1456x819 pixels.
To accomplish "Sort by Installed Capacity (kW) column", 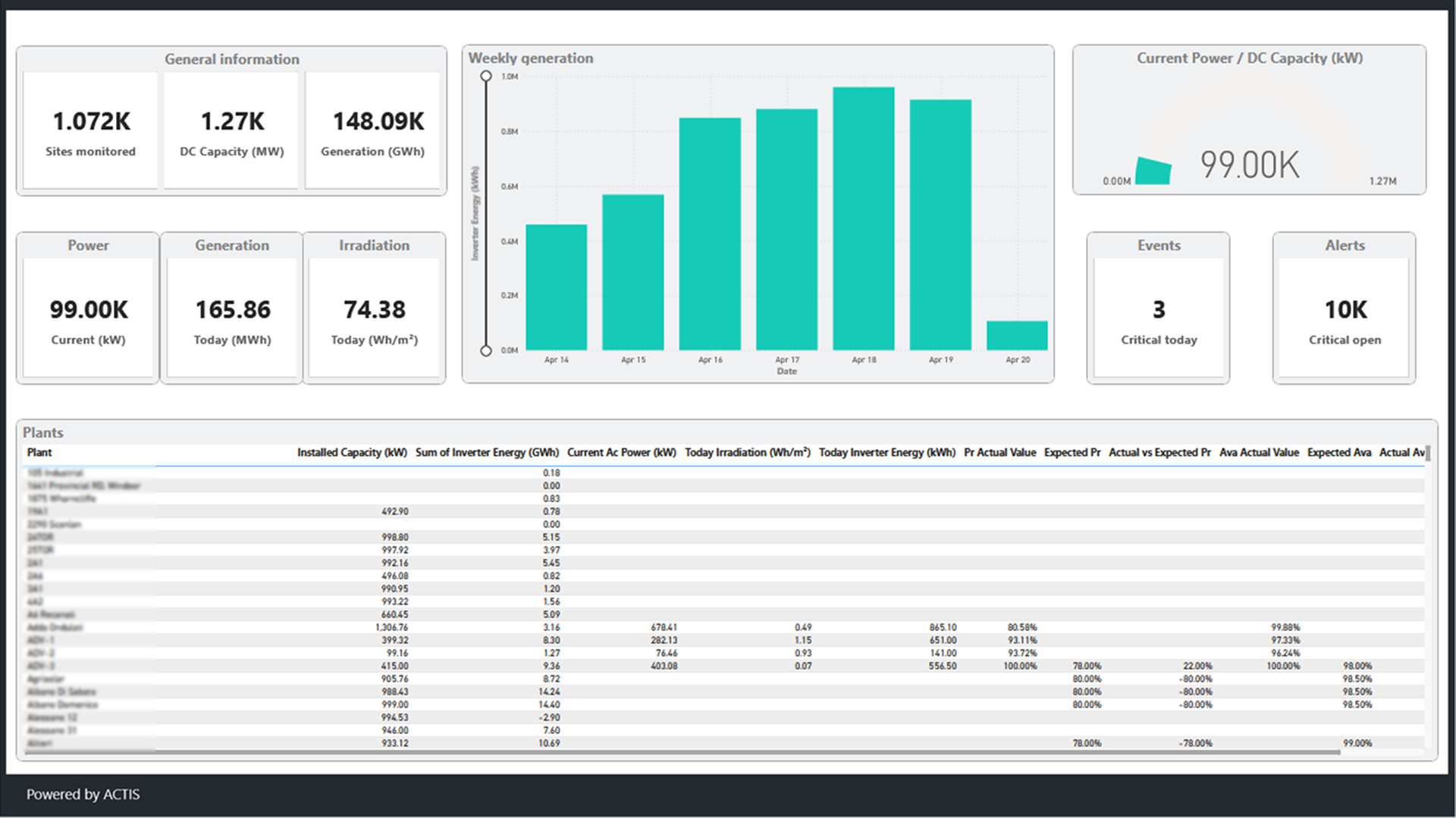I will 352,453.
